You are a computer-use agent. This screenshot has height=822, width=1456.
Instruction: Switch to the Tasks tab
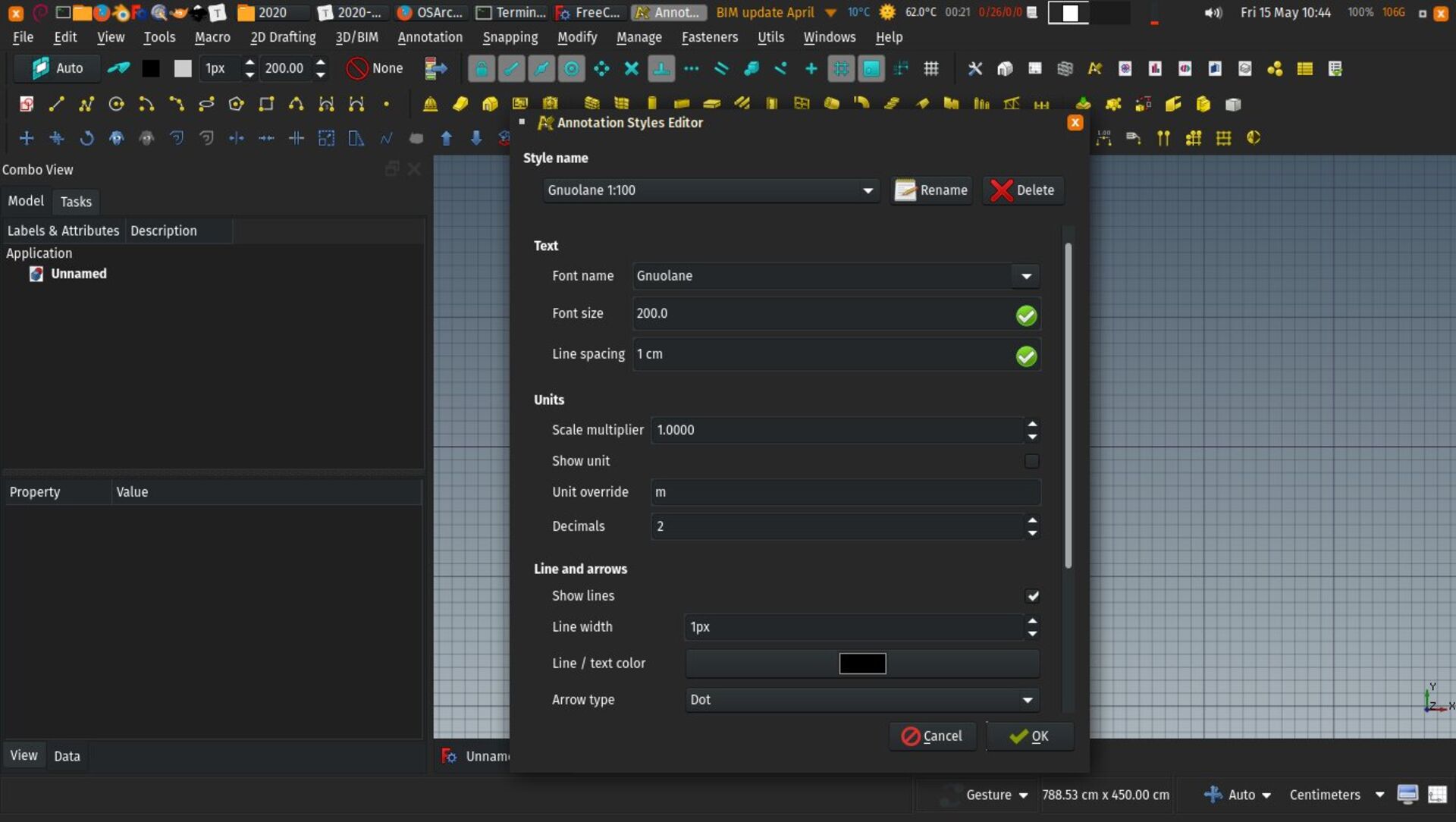[x=76, y=202]
